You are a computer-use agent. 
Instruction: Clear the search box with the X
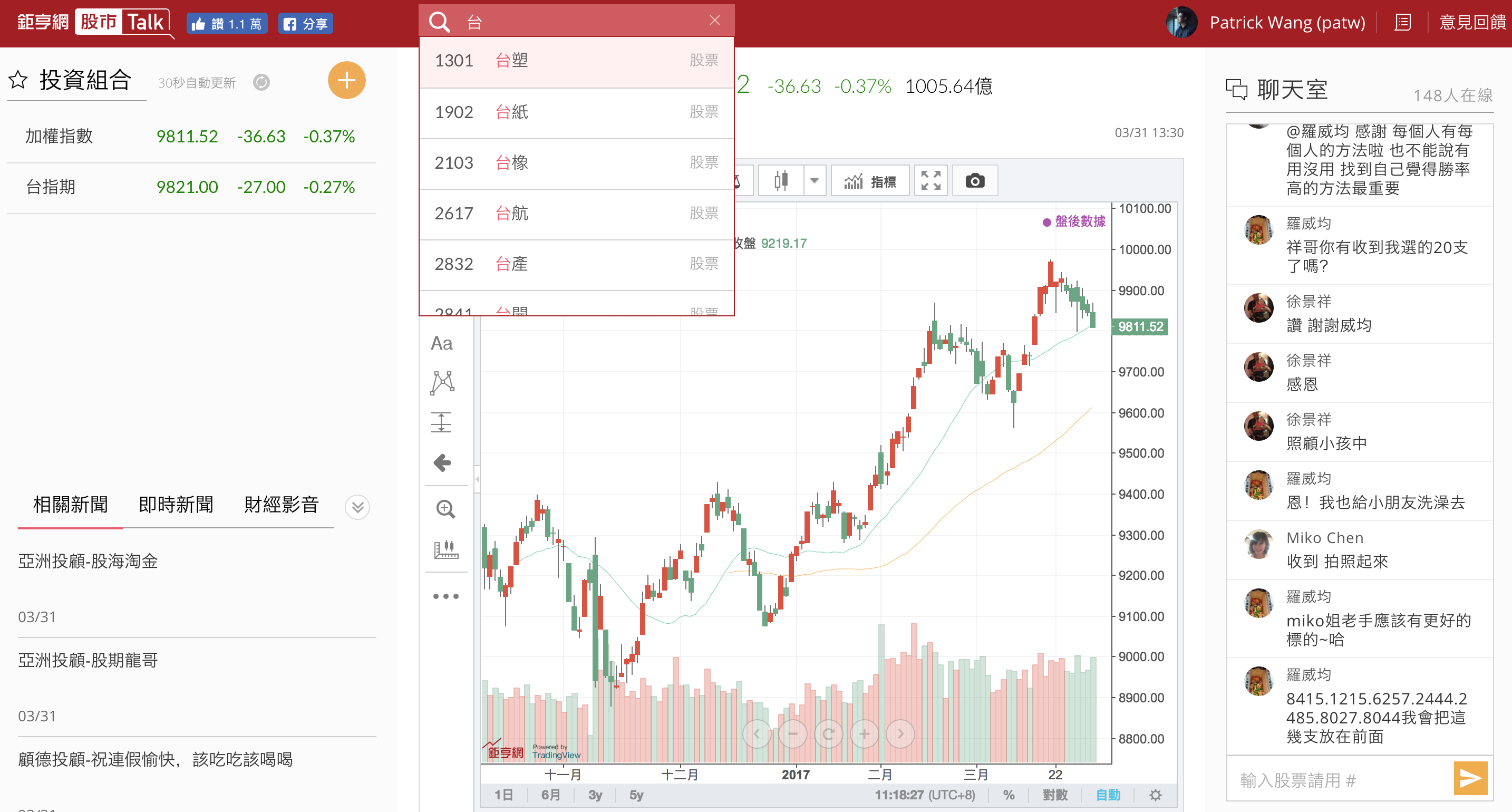coord(714,21)
